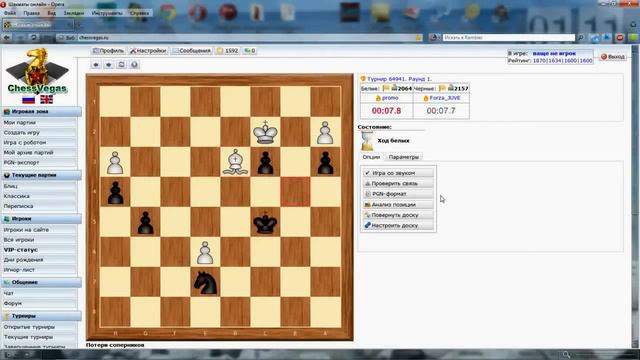Image resolution: width=640 pixels, height=360 pixels.
Task: Open 'Форум' in sidebar
Action: 13,303
